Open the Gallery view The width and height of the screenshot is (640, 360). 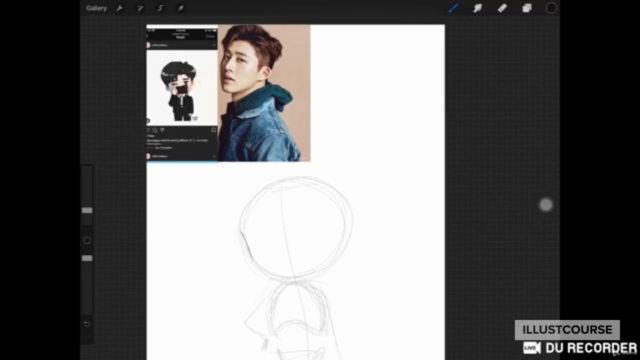96,8
